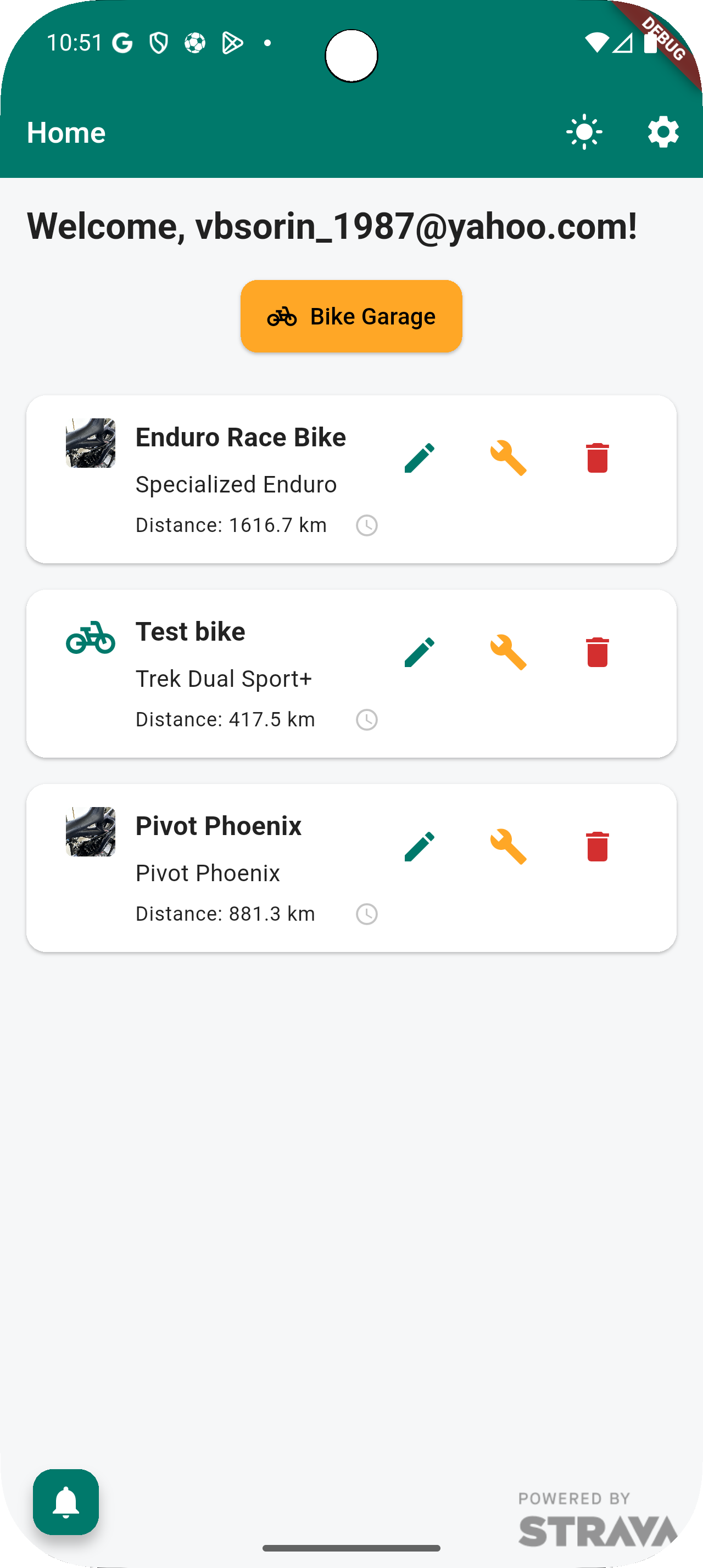Edit the Pivot Phoenix bike
Screen dimensions: 703x1568
coord(420,846)
